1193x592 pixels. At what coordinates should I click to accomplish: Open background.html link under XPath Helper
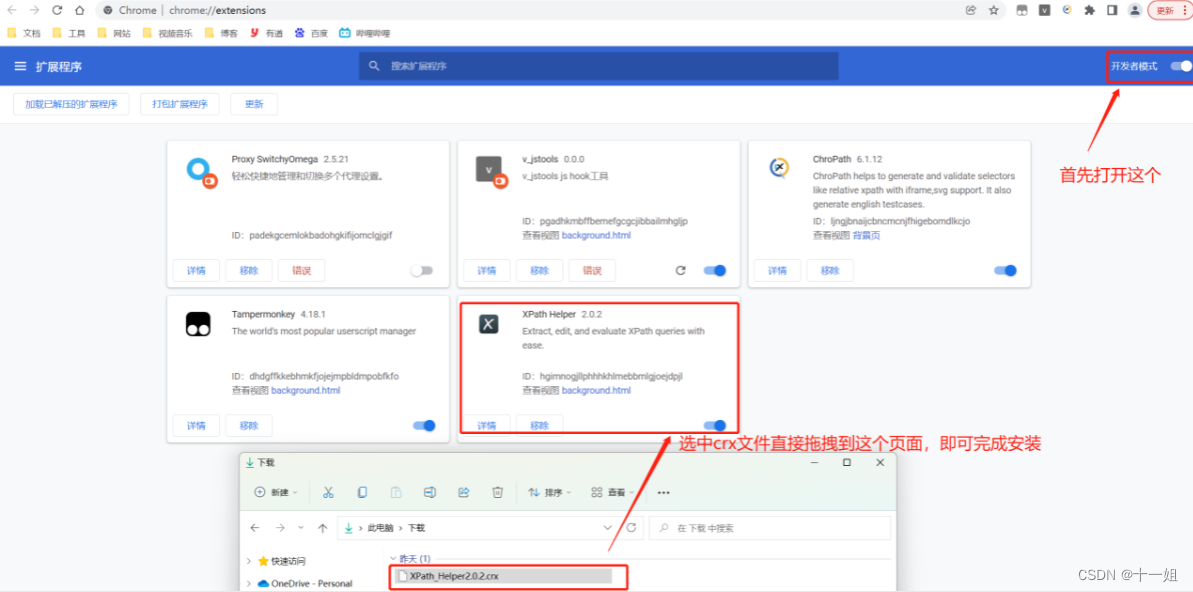[596, 390]
